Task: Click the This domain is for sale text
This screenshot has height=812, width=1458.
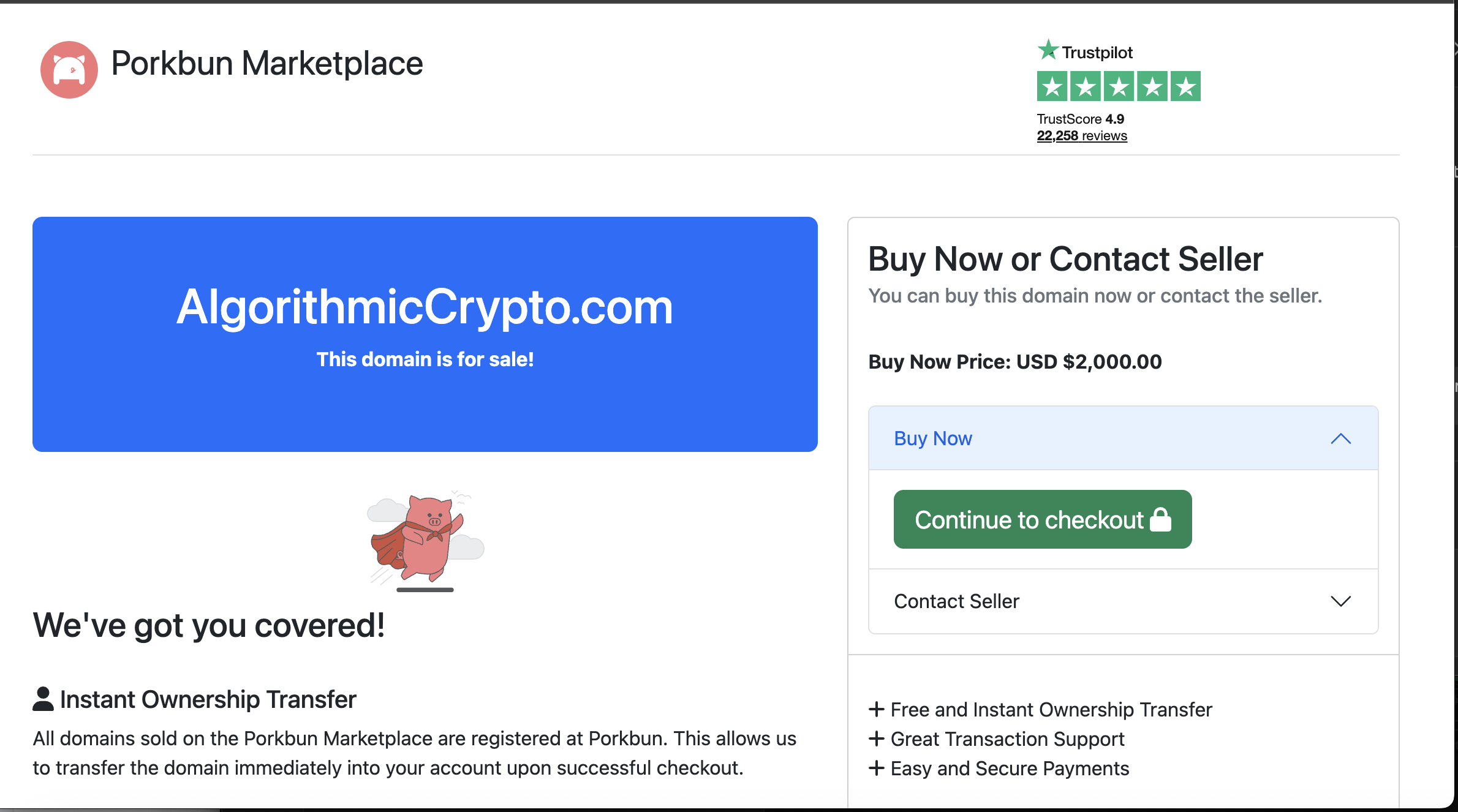Action: pyautogui.click(x=425, y=359)
